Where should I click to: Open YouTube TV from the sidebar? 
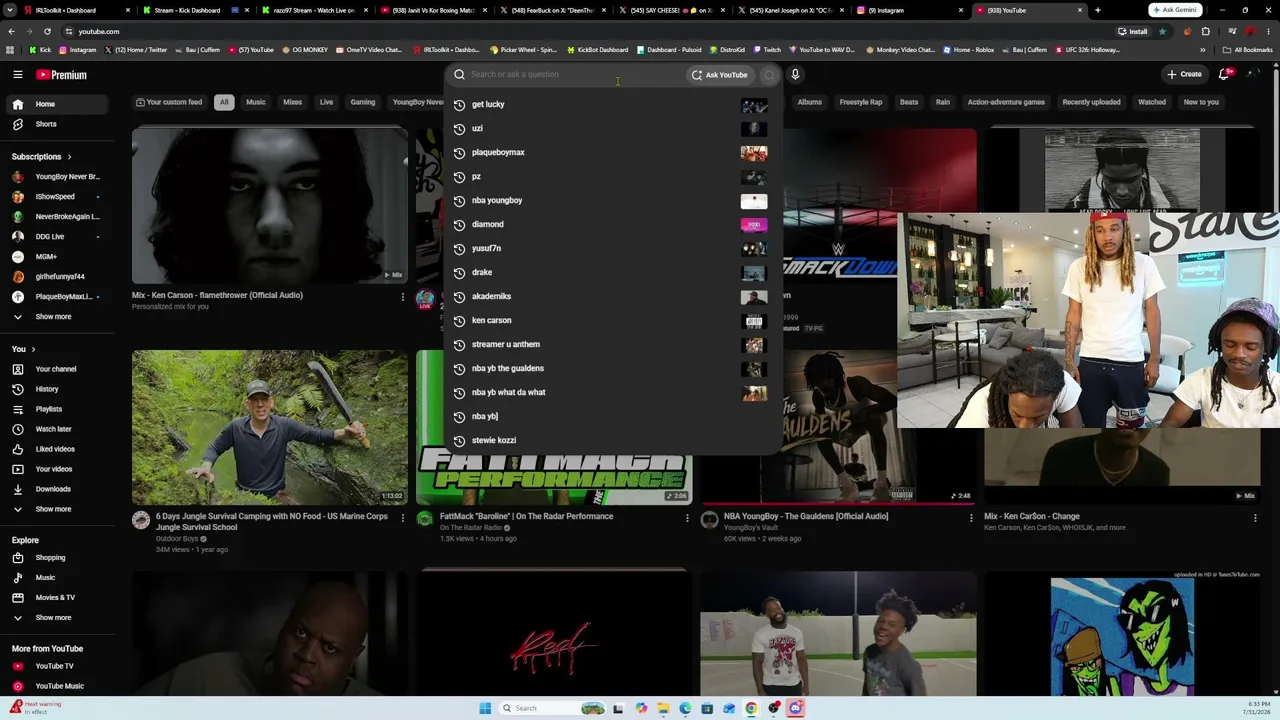click(x=57, y=666)
